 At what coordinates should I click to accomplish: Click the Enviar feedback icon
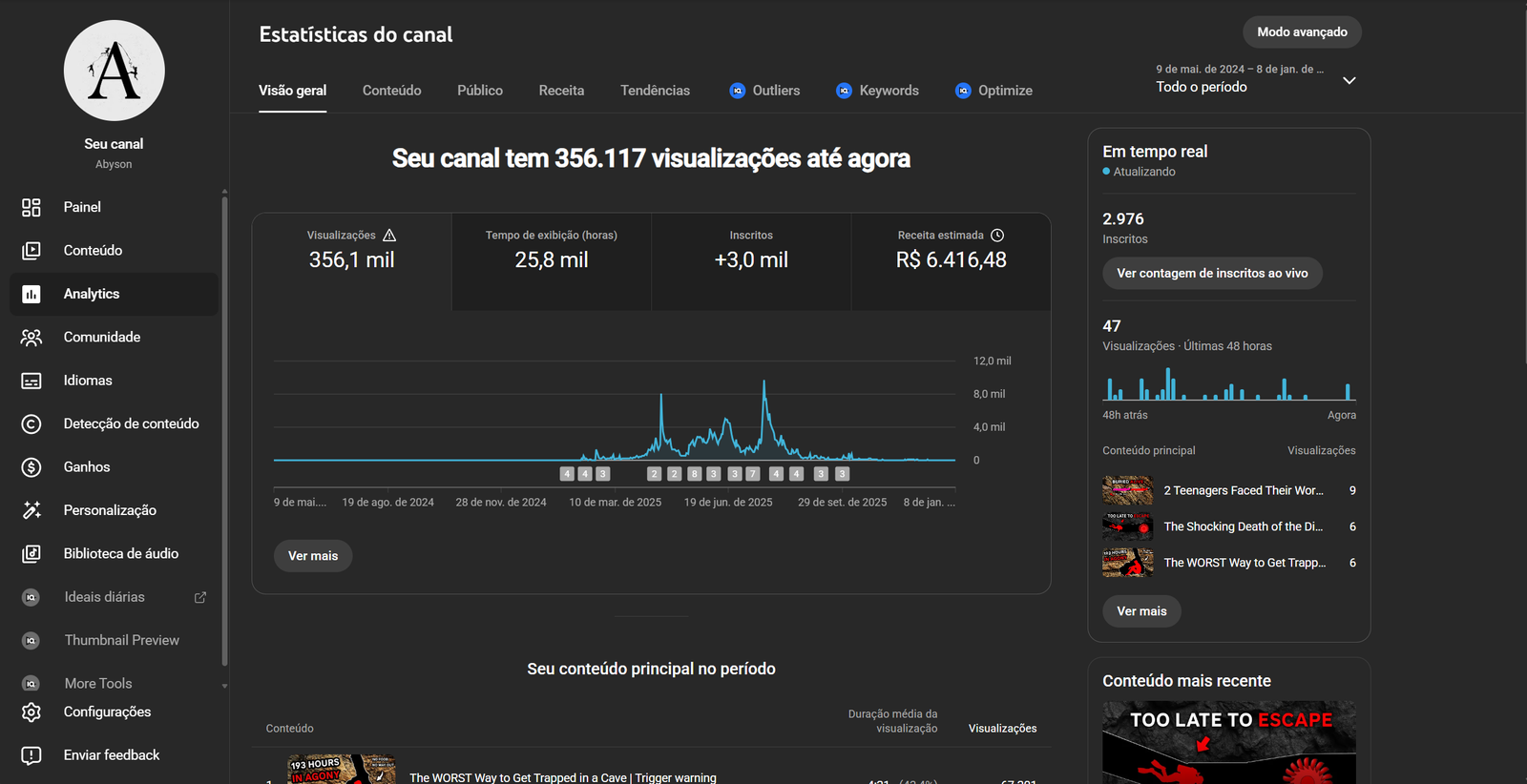[31, 755]
